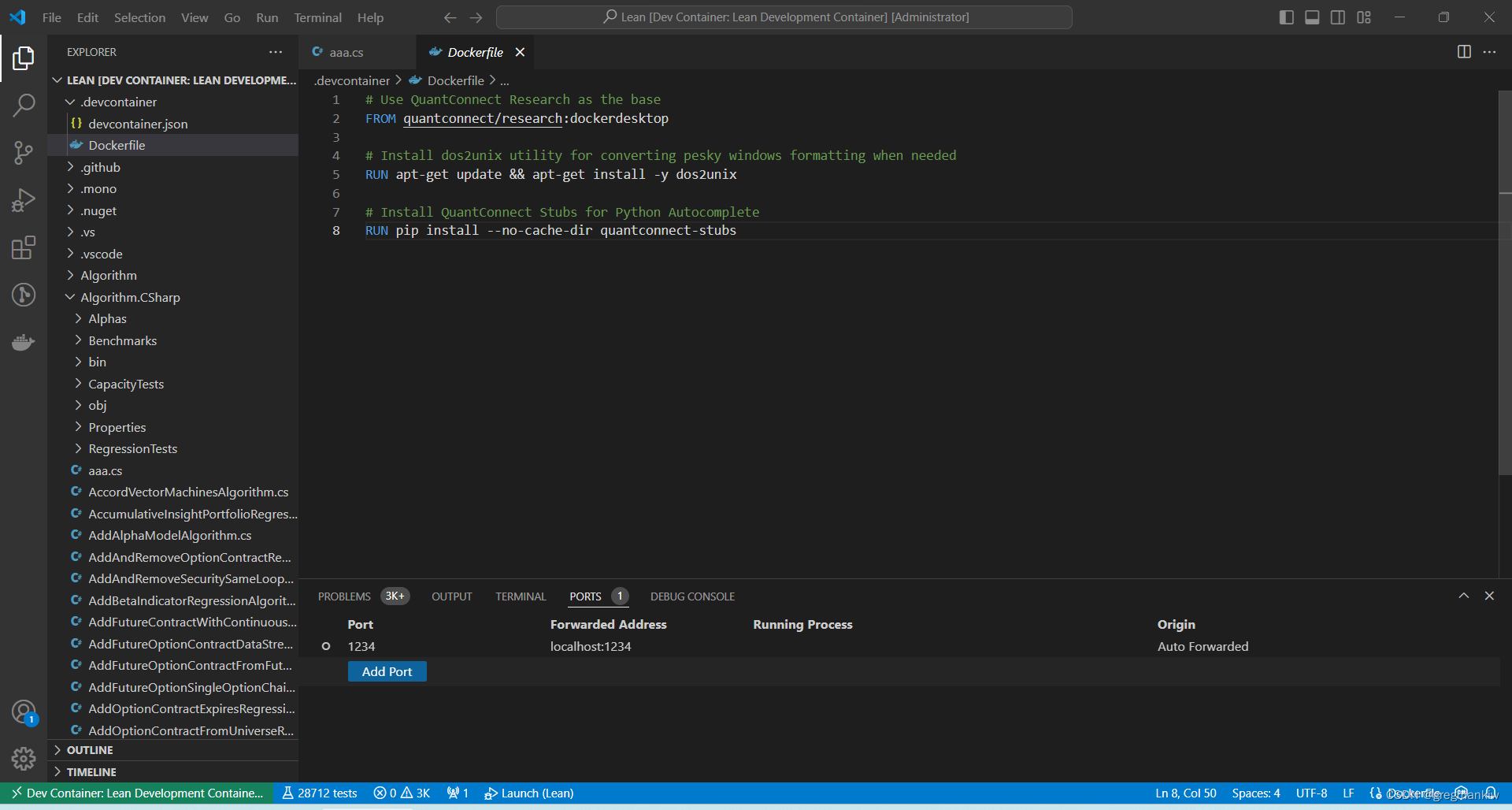Click the forwarded ports status item
Viewport: 1512px width, 810px height.
click(458, 793)
